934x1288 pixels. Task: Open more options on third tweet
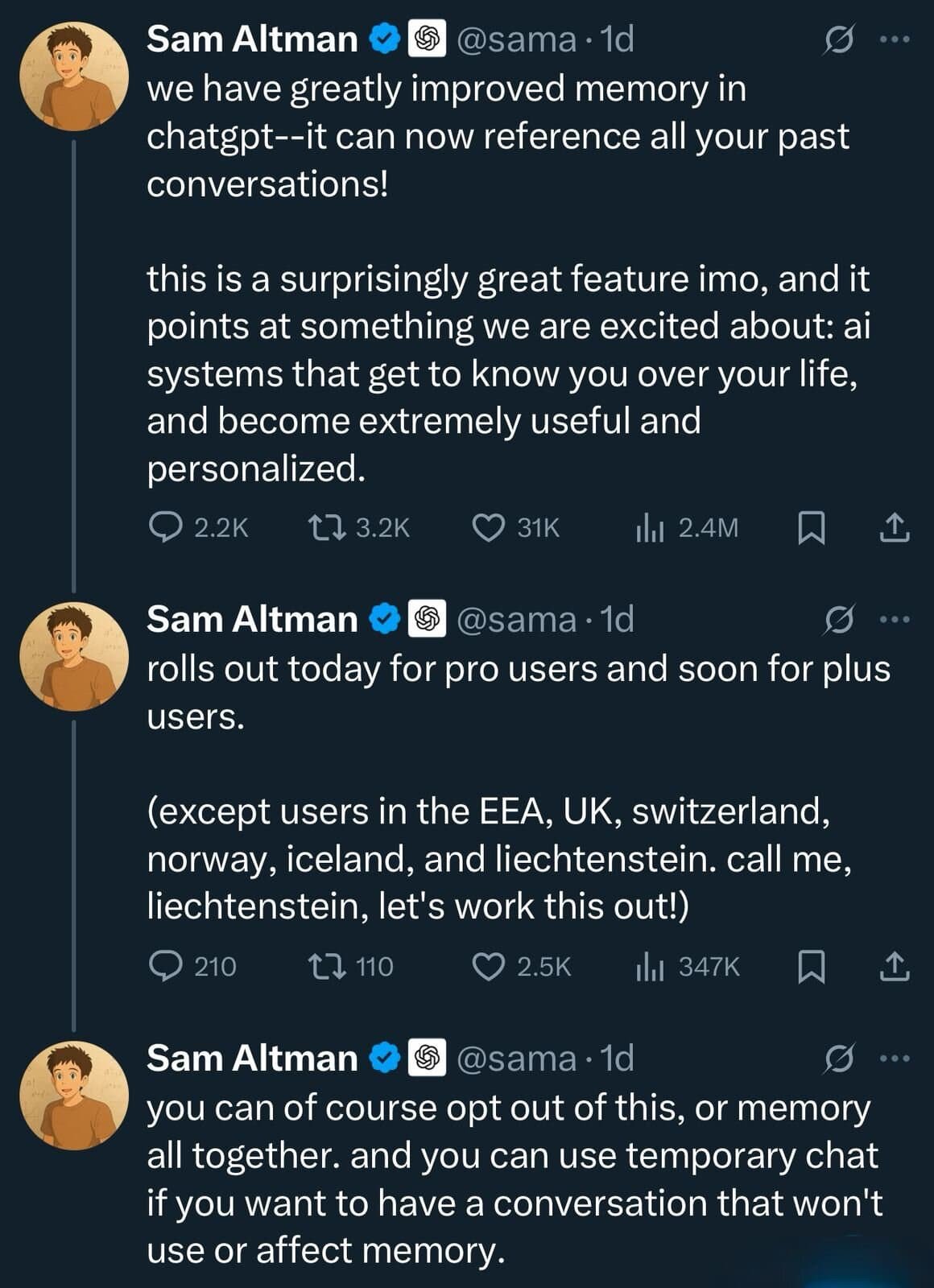[895, 1059]
